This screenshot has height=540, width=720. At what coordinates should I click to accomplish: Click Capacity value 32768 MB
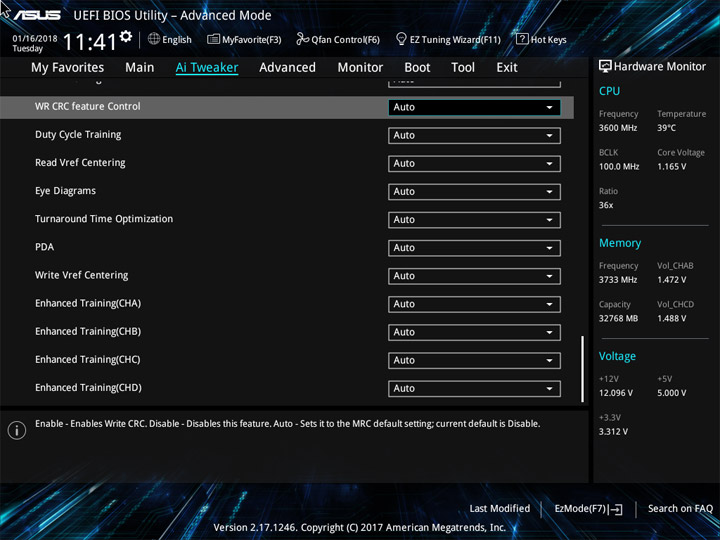(x=618, y=318)
